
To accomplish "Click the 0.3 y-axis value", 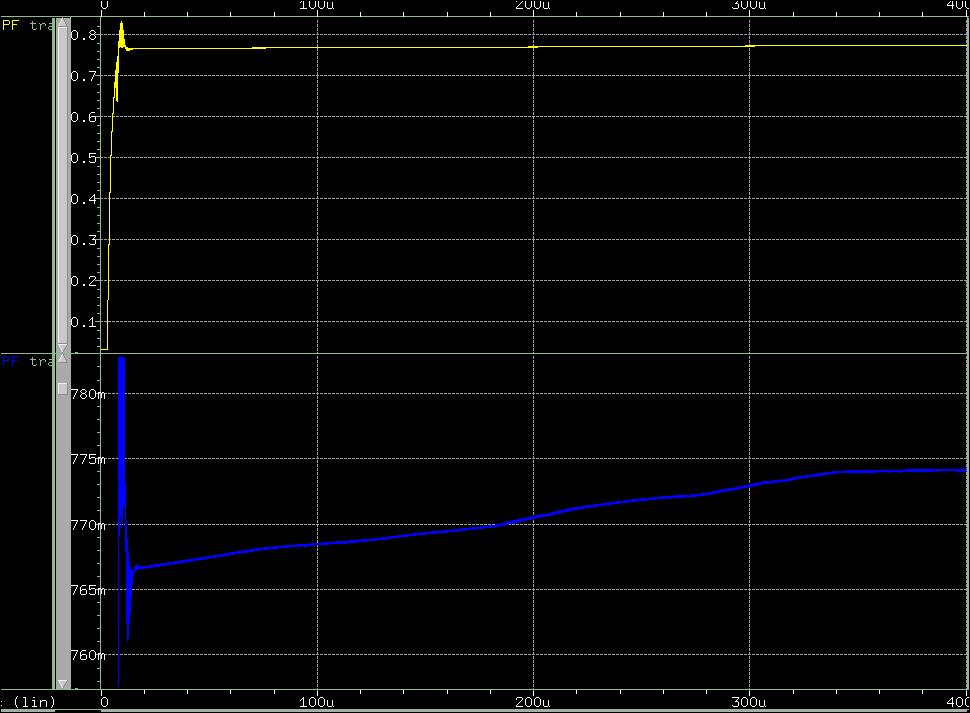I will [x=84, y=240].
